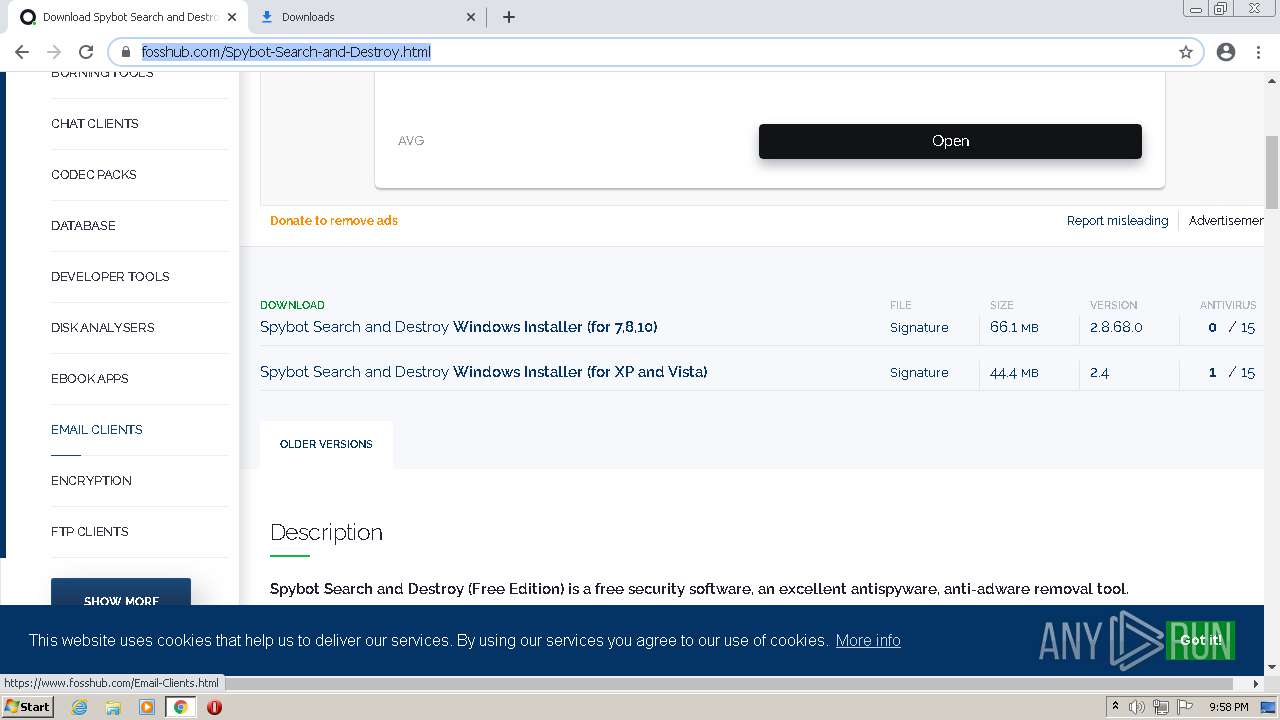Select the Chrome taskbar icon

[180, 707]
